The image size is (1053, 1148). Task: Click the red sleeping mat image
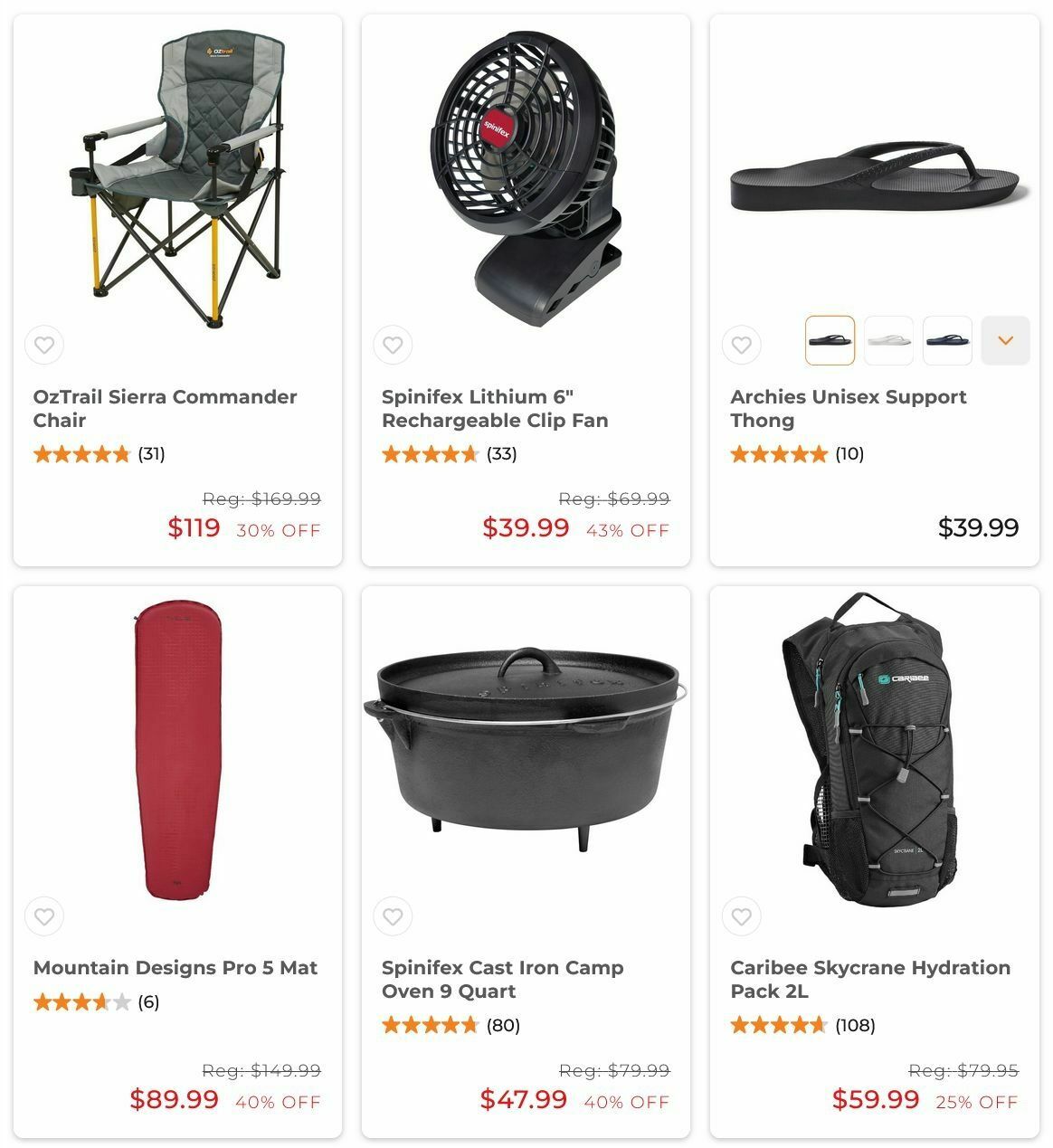point(178,748)
